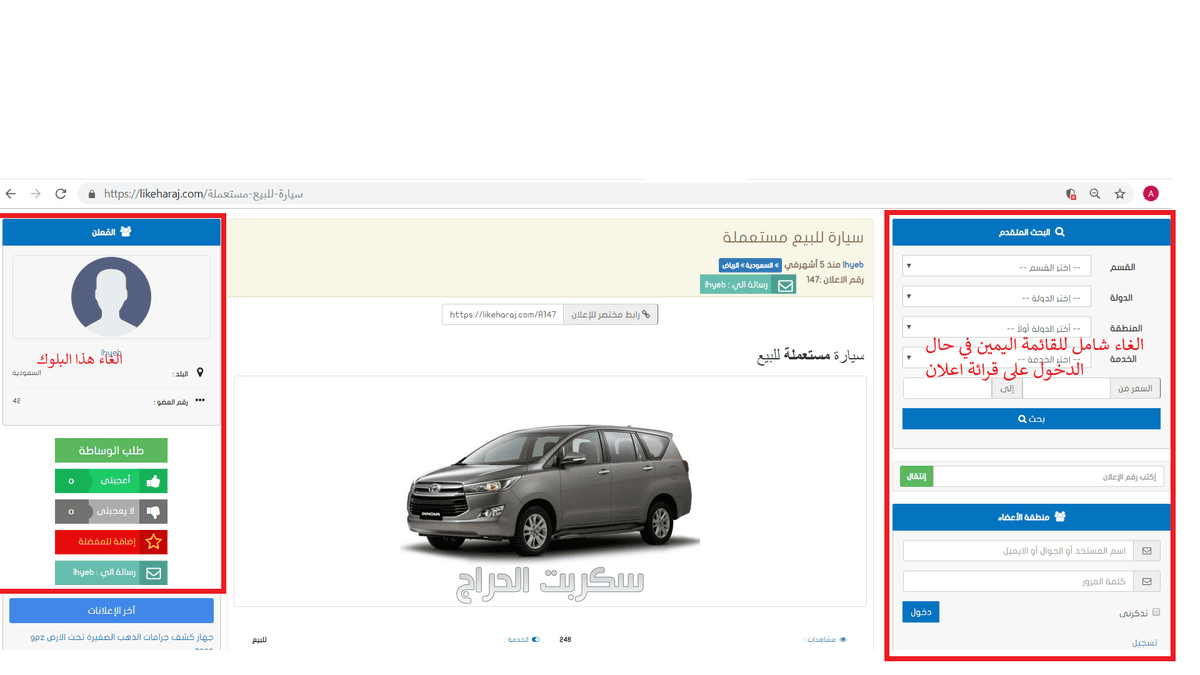
Task: Open the جهاز كشف جرامات الذهب ad link
Action: (x=122, y=637)
